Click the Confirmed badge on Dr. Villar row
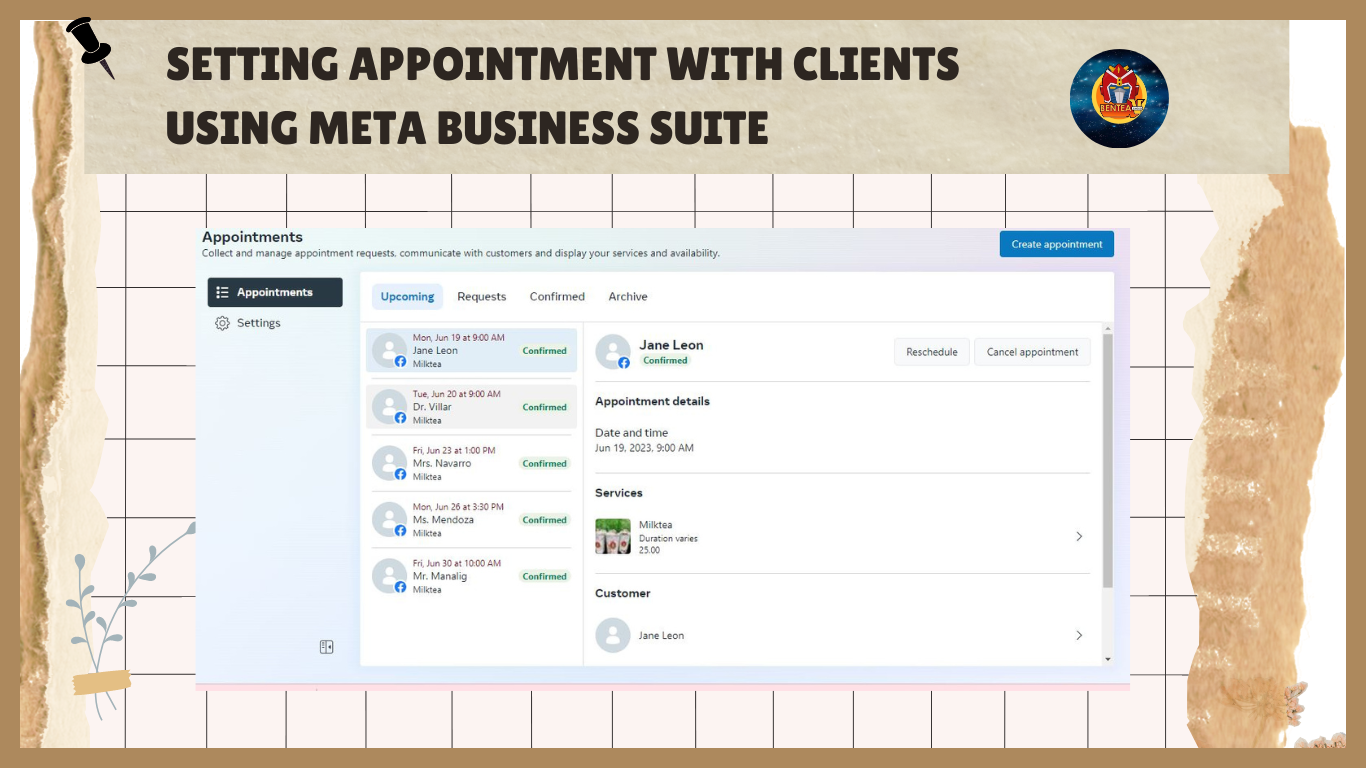This screenshot has width=1366, height=768. (x=545, y=407)
